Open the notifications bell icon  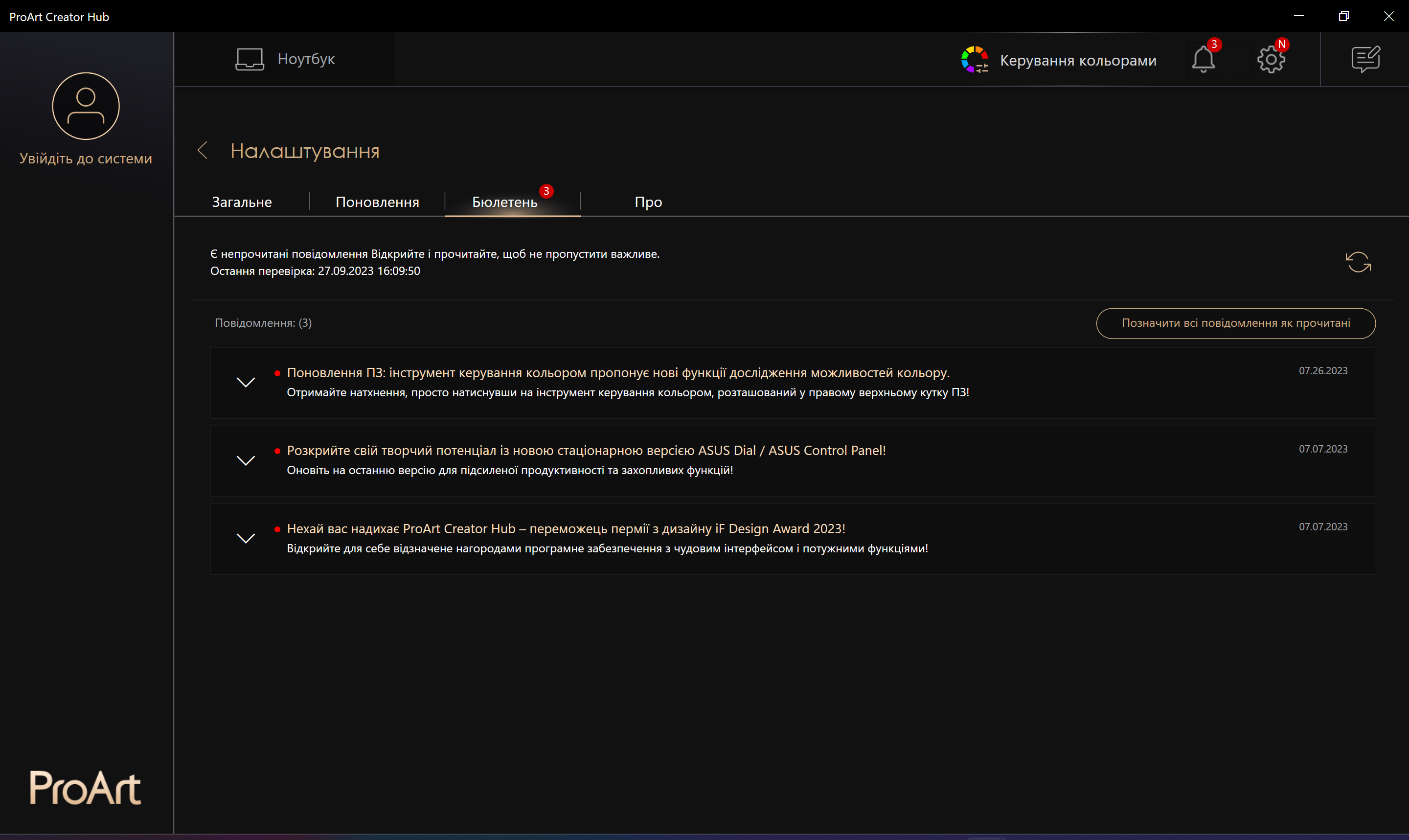click(1203, 59)
